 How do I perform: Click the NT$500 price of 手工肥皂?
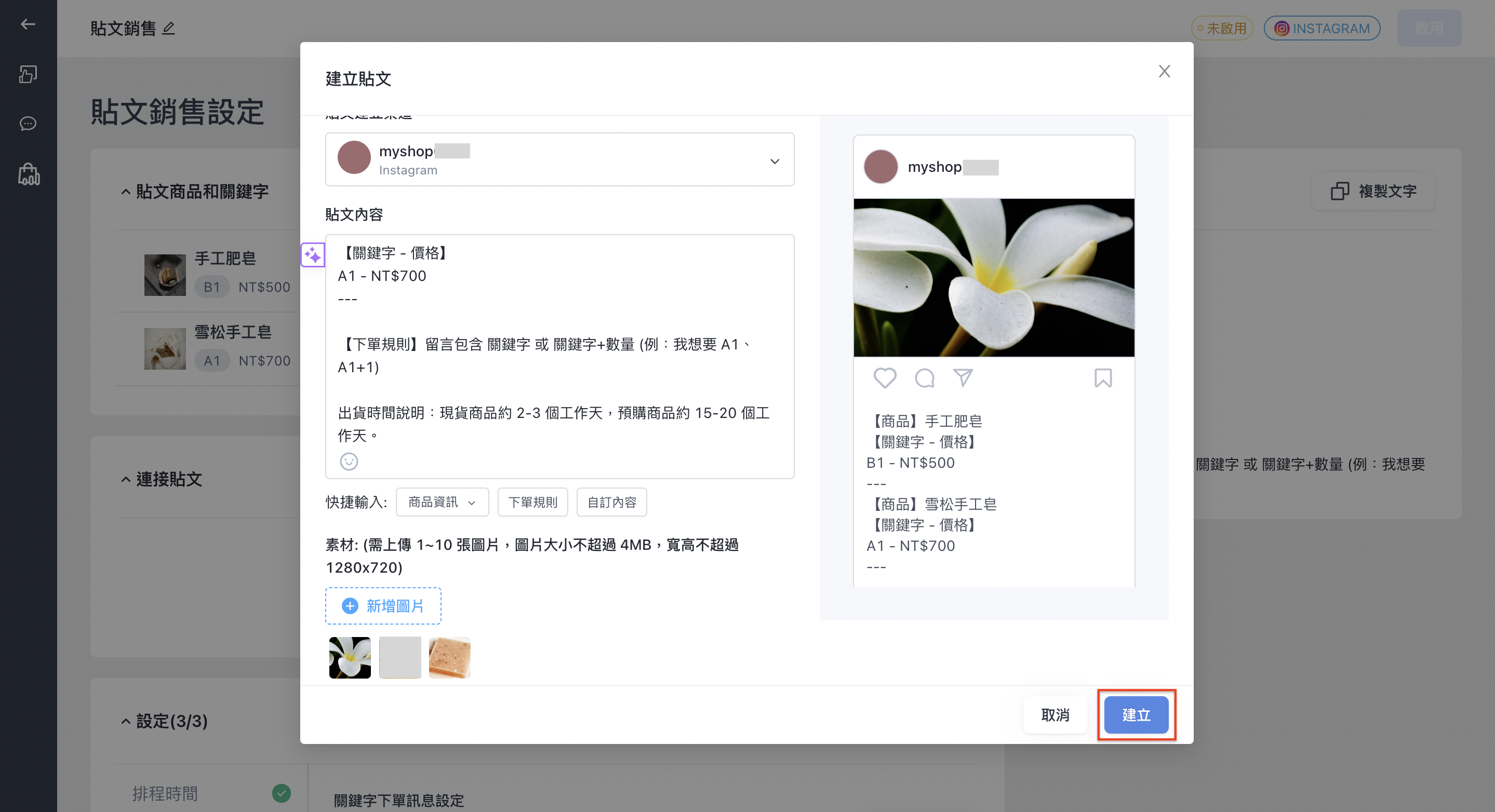pos(264,287)
